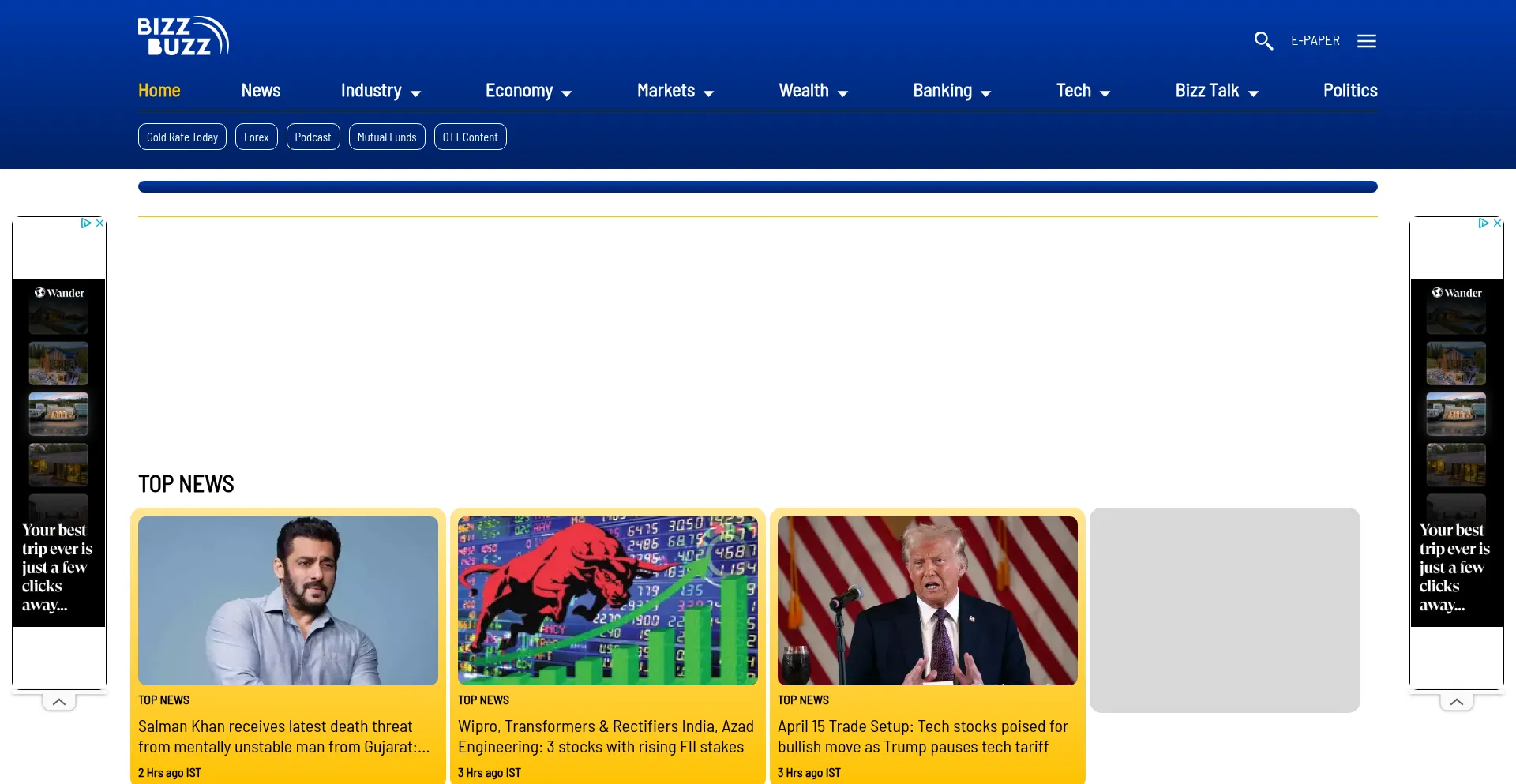
Task: Open the Markets menu label
Action: click(666, 91)
